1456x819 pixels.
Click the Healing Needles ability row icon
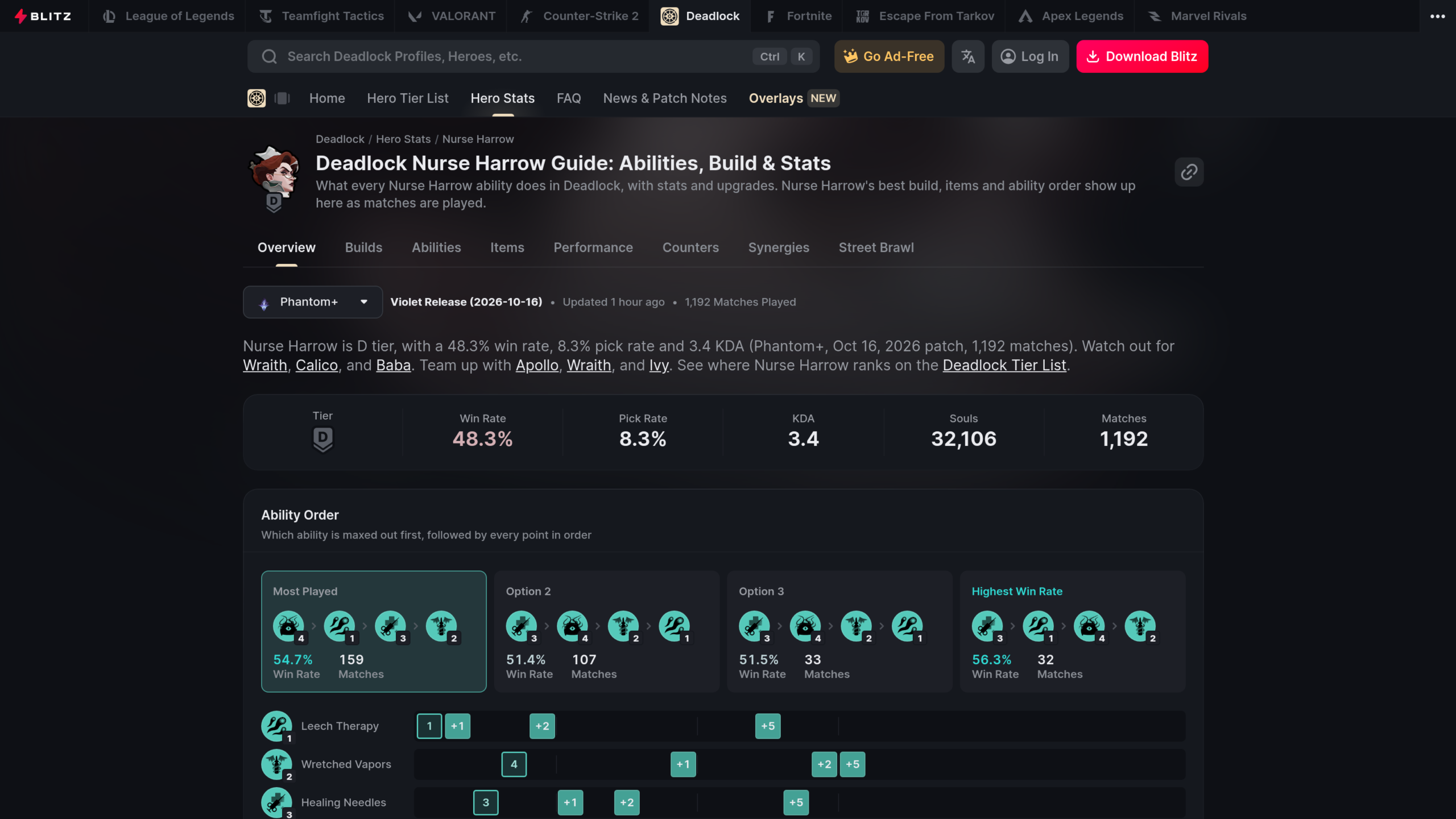(x=277, y=803)
